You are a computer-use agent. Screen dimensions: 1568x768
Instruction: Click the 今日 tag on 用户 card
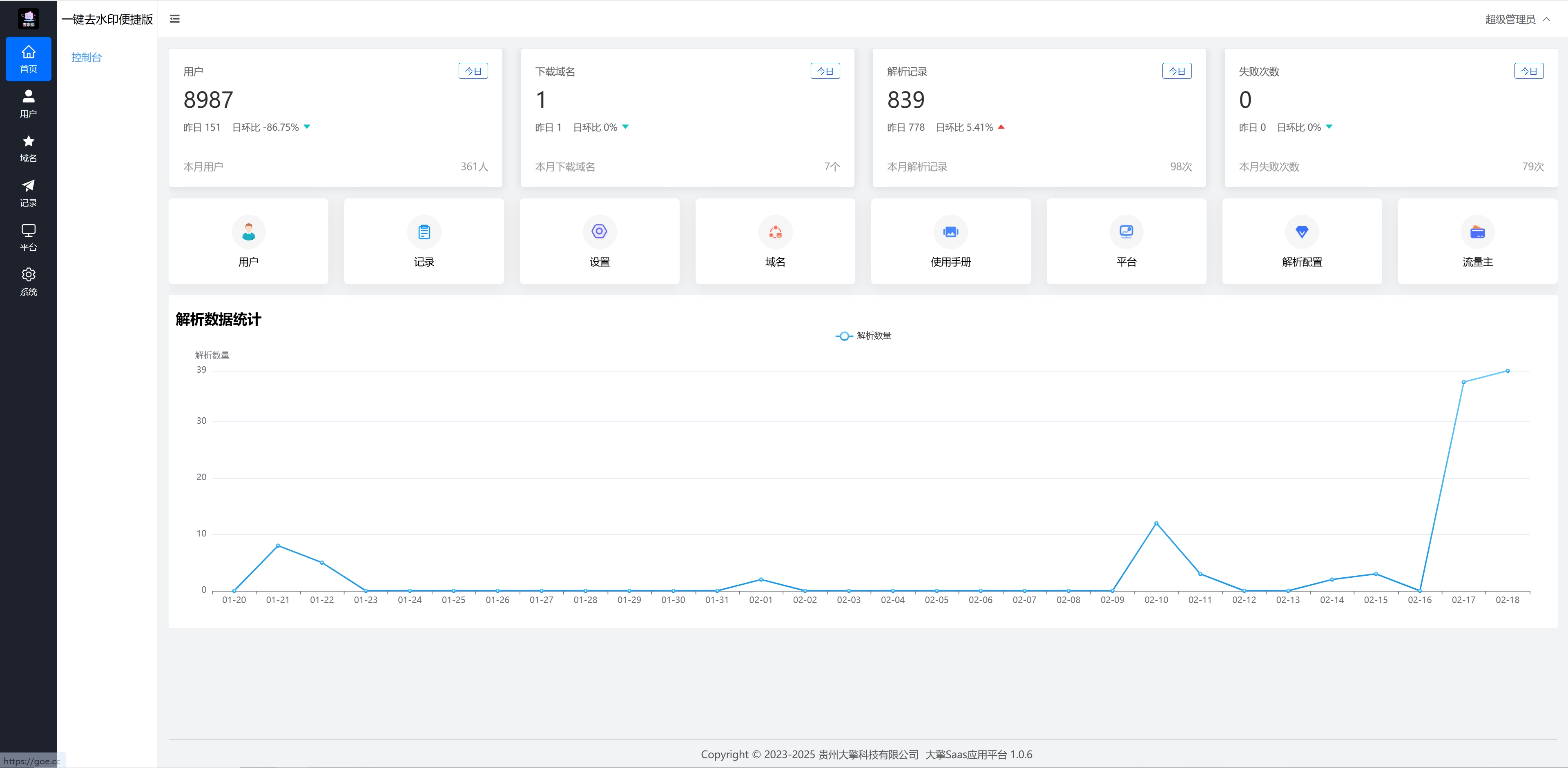pos(473,71)
